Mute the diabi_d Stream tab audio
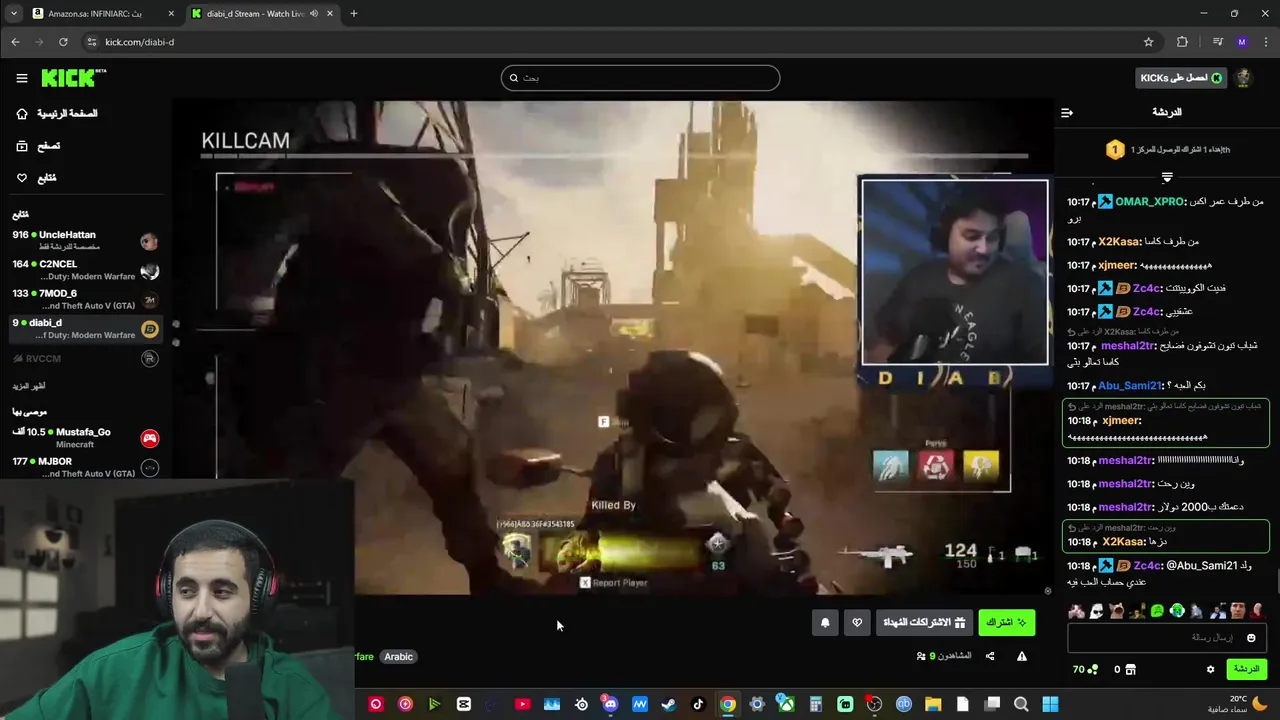 (x=314, y=14)
